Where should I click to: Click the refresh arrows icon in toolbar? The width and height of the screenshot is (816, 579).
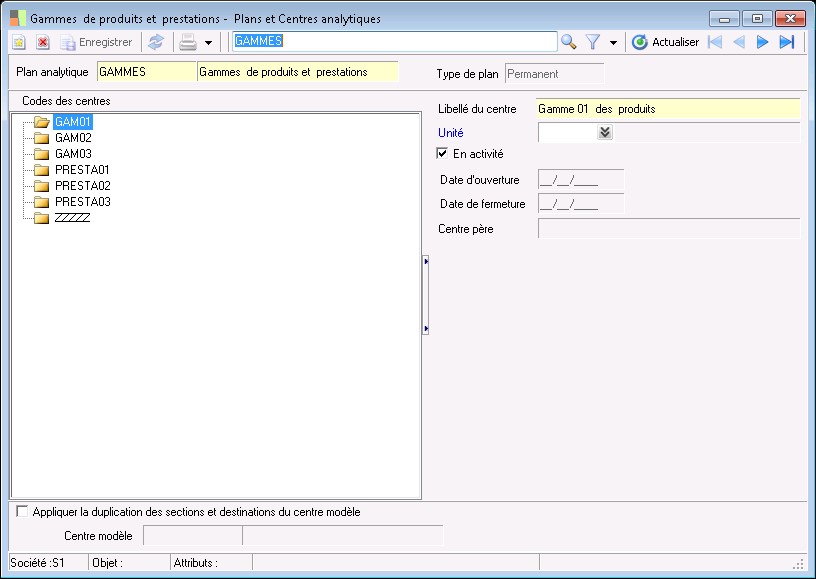point(156,42)
